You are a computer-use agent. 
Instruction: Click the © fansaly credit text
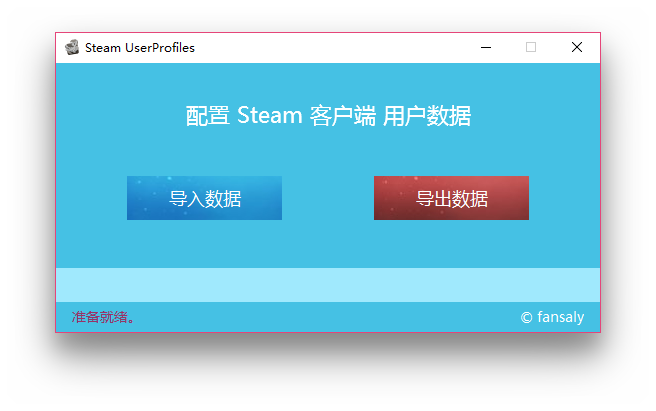click(x=552, y=317)
